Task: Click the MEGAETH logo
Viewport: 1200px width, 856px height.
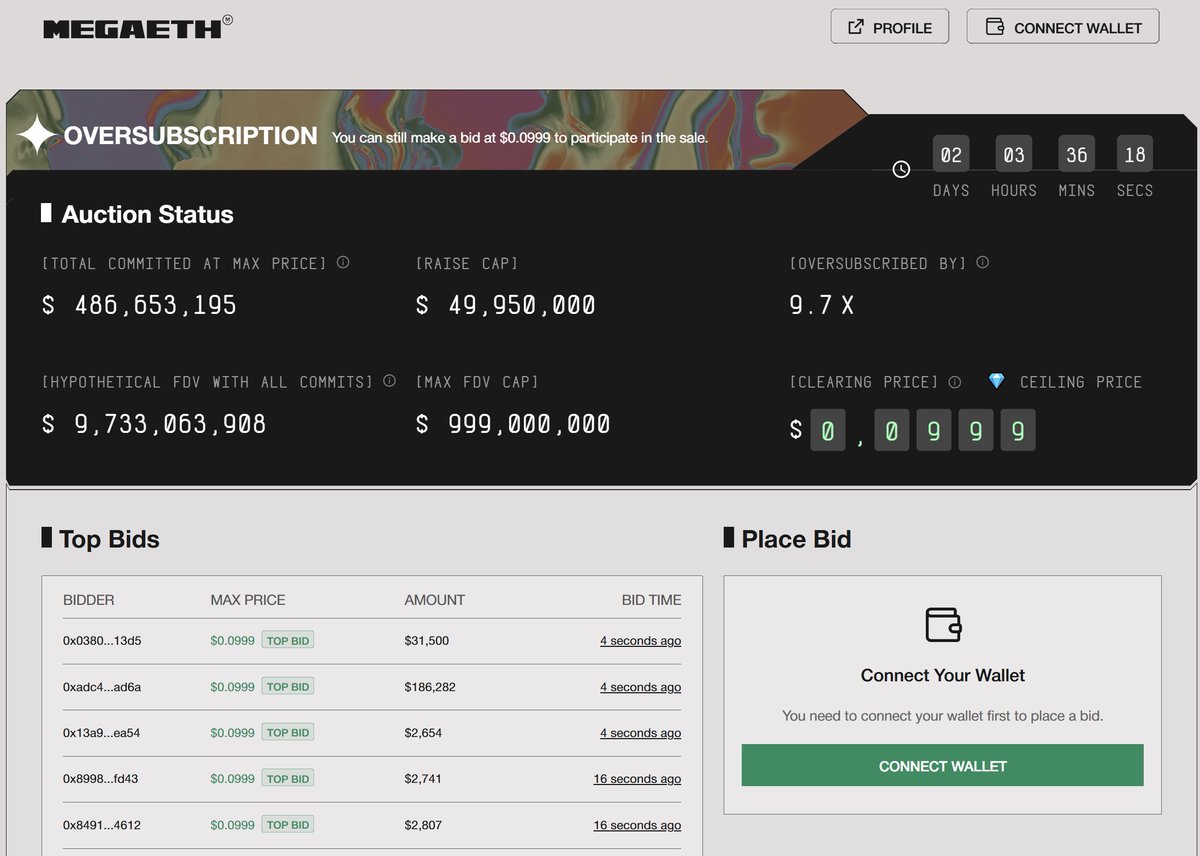Action: point(138,27)
